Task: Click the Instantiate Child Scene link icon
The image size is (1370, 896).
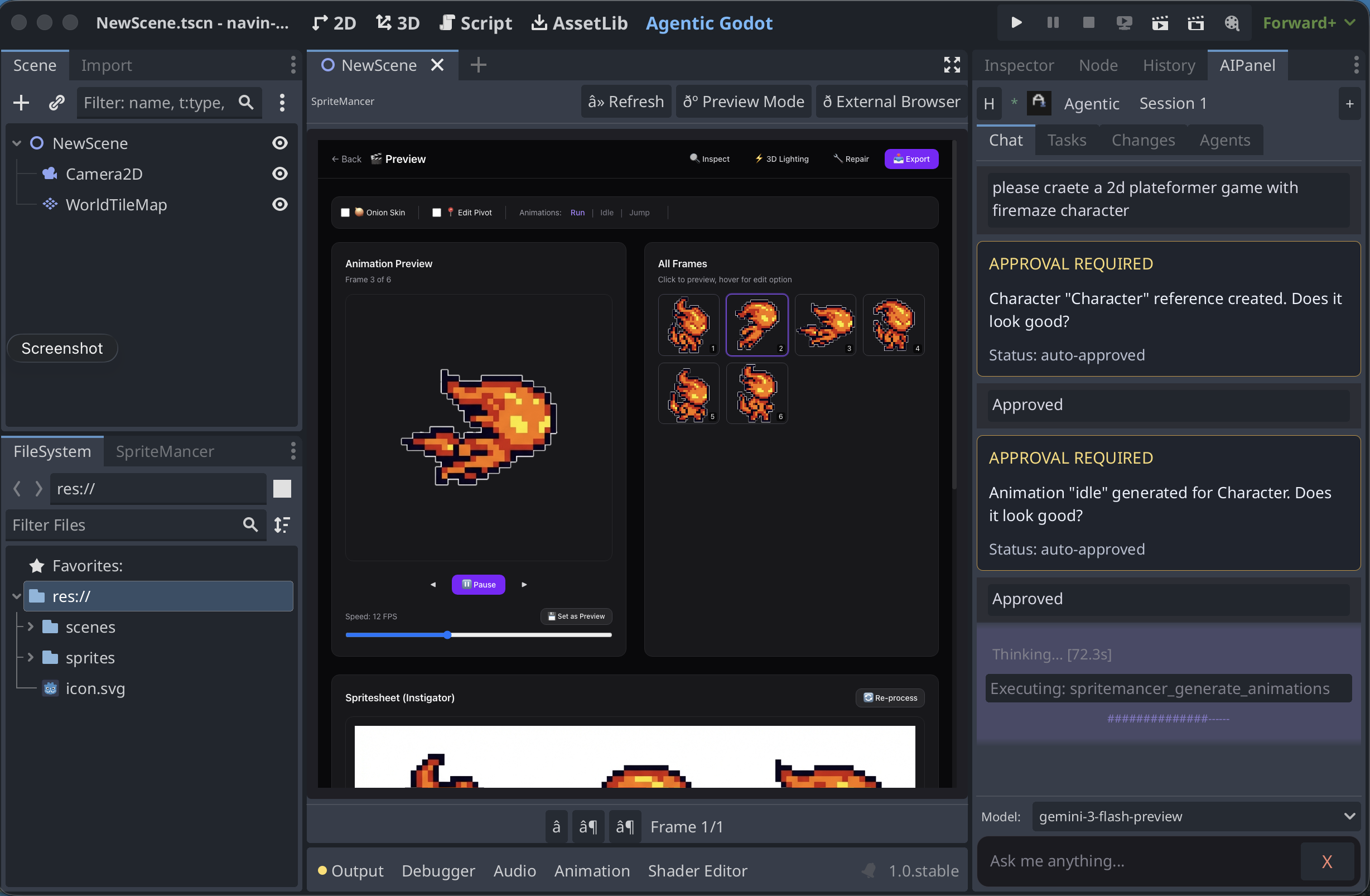Action: [56, 103]
